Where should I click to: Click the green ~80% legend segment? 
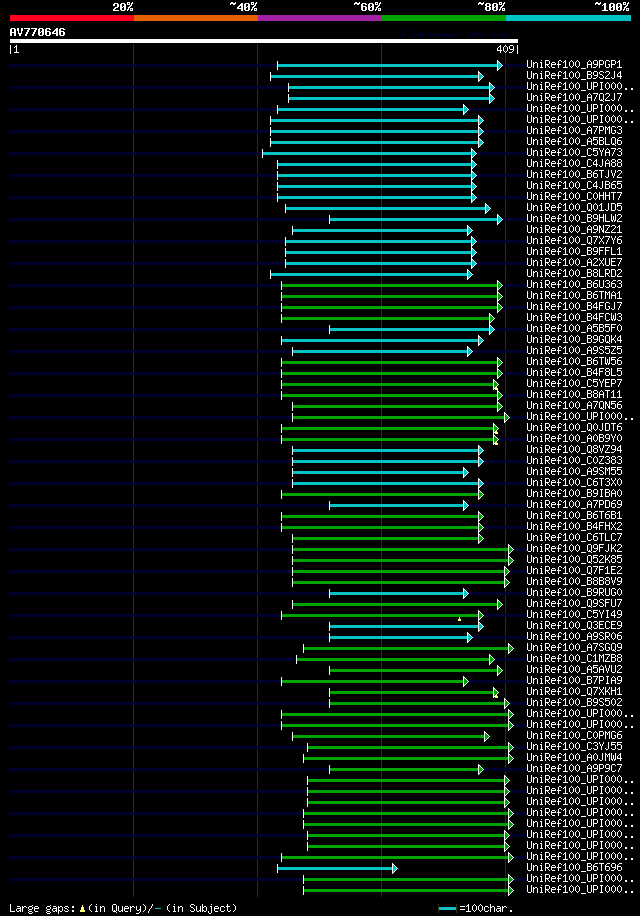(444, 18)
